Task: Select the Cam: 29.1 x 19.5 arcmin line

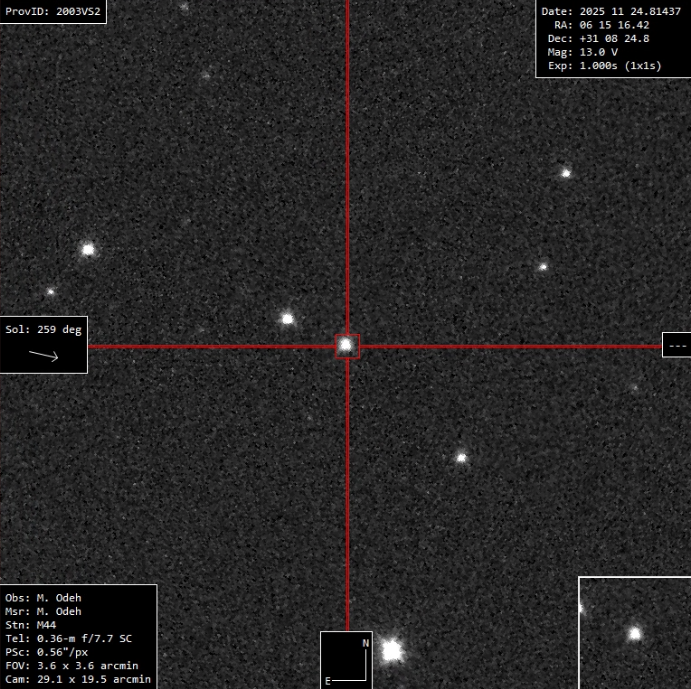Action: pos(77,680)
